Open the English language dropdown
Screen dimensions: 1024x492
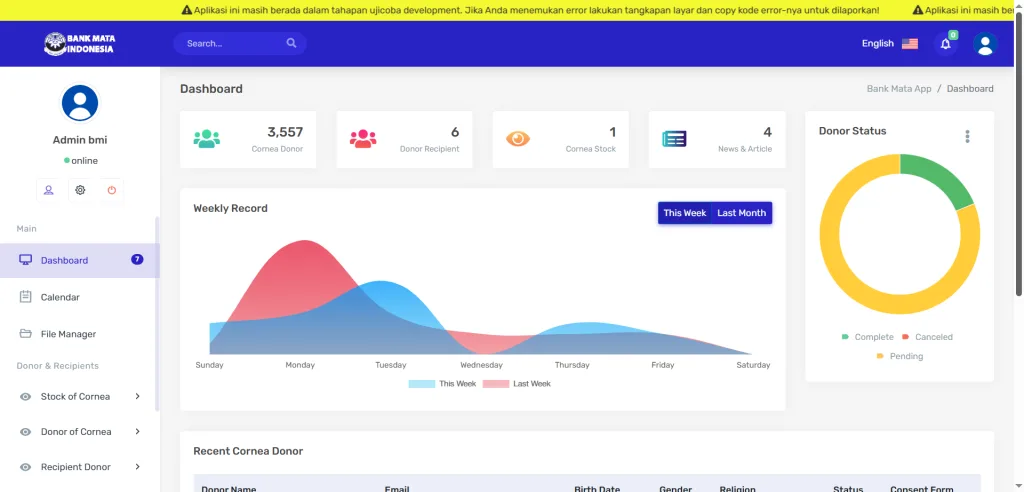[x=889, y=44]
